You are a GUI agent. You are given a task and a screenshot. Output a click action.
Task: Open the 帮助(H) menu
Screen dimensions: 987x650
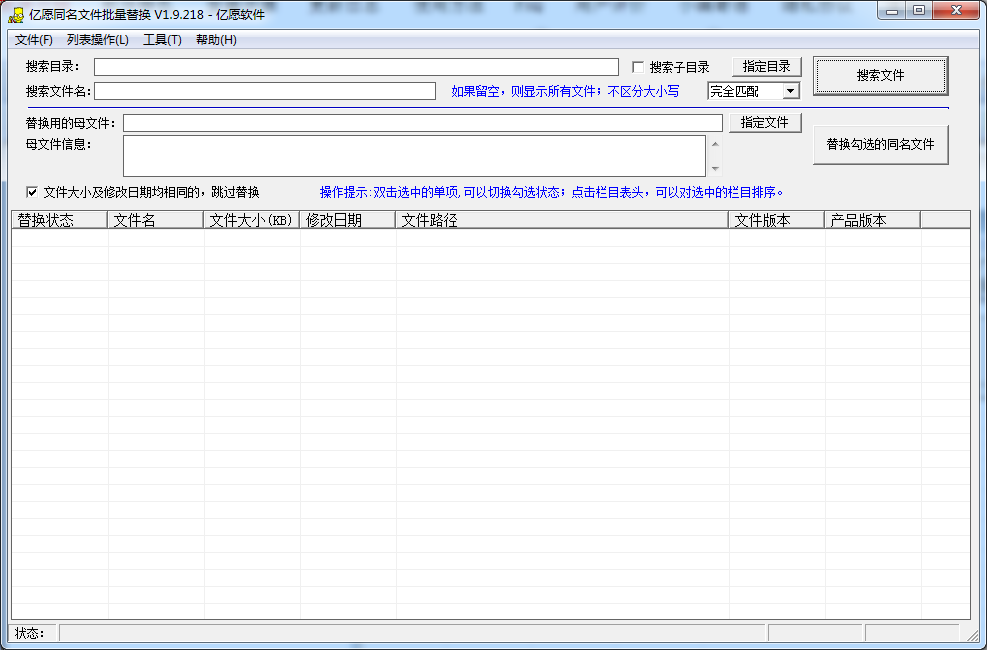(216, 40)
